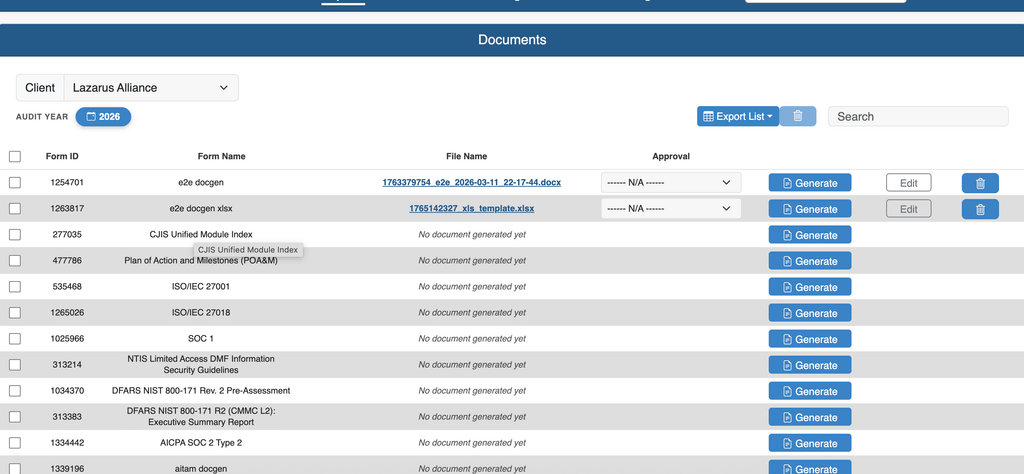Edit the e2e docgen row
The width and height of the screenshot is (1024, 474).
coord(908,183)
